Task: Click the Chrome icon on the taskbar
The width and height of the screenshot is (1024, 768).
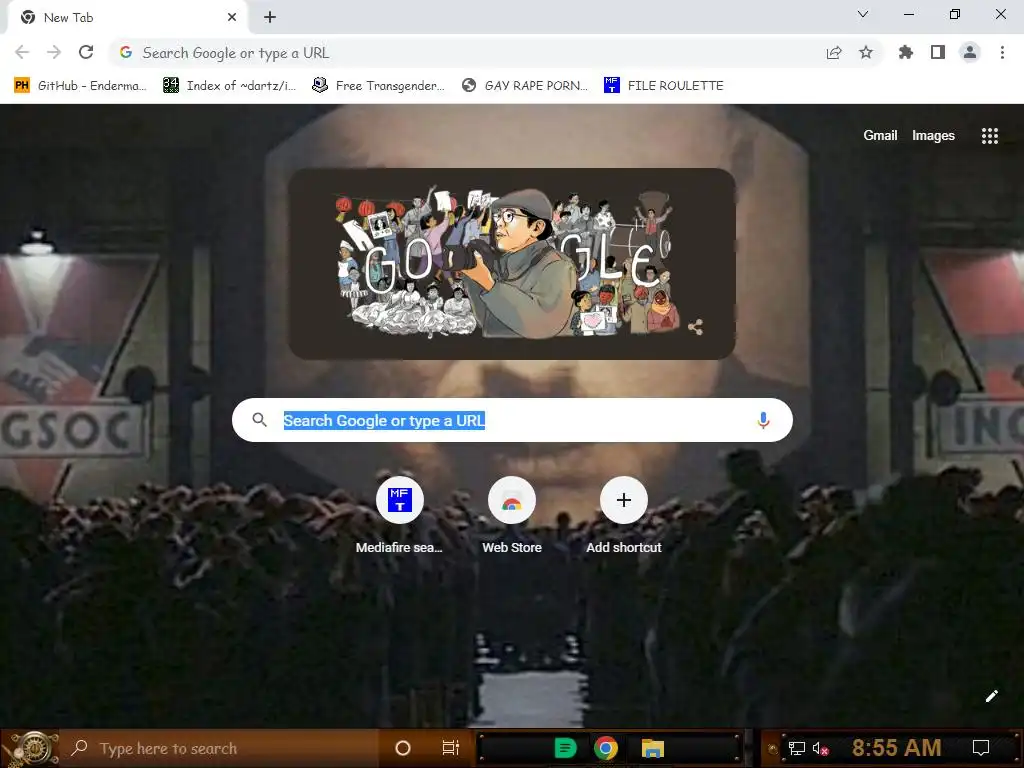Action: click(605, 748)
